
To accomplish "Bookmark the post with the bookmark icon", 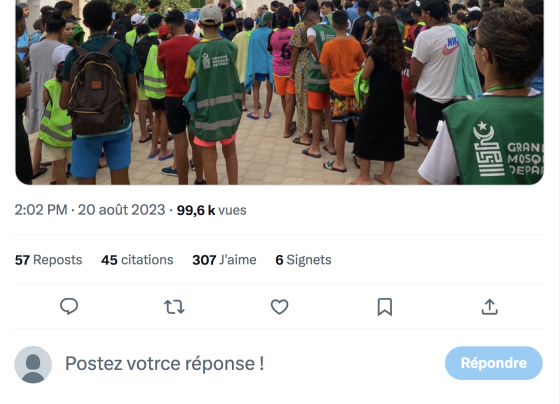I will pyautogui.click(x=385, y=307).
